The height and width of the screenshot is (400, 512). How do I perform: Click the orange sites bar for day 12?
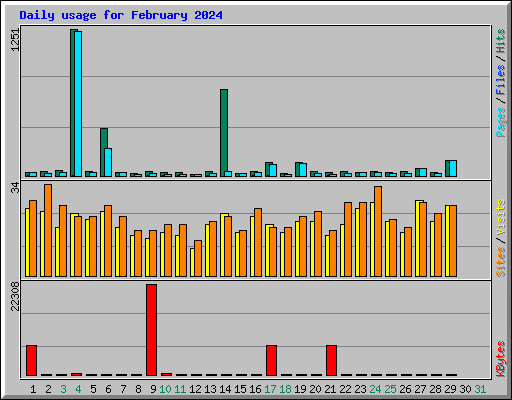point(198,258)
